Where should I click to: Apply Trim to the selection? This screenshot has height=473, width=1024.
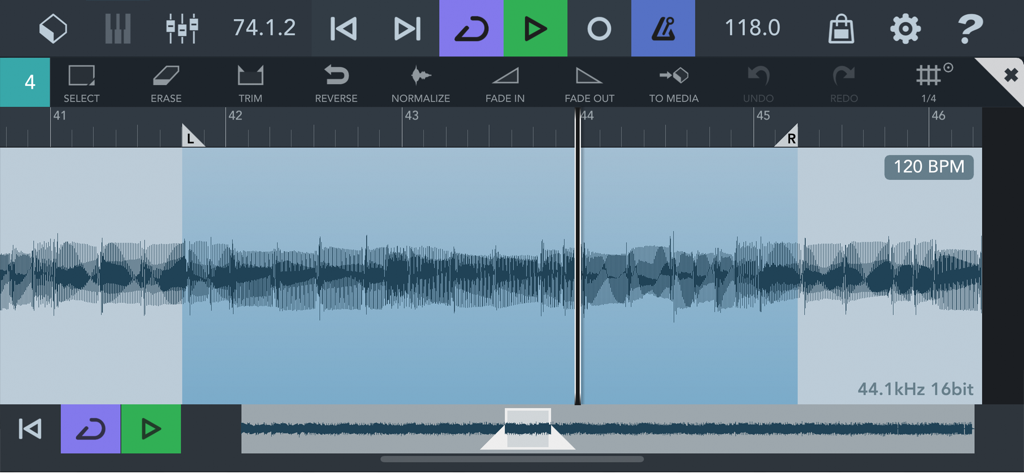point(250,83)
